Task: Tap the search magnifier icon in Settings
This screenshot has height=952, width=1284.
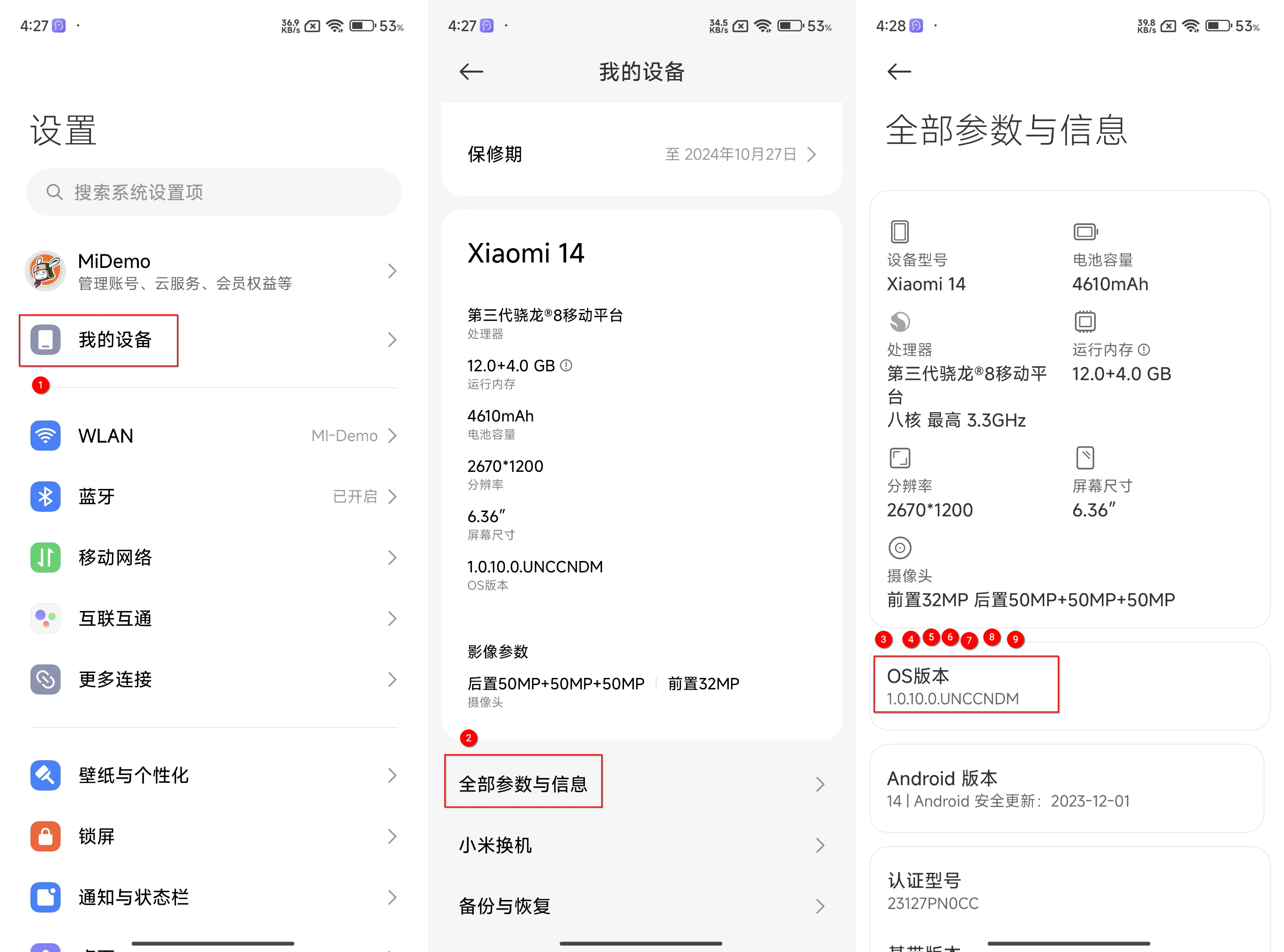Action: (x=54, y=192)
